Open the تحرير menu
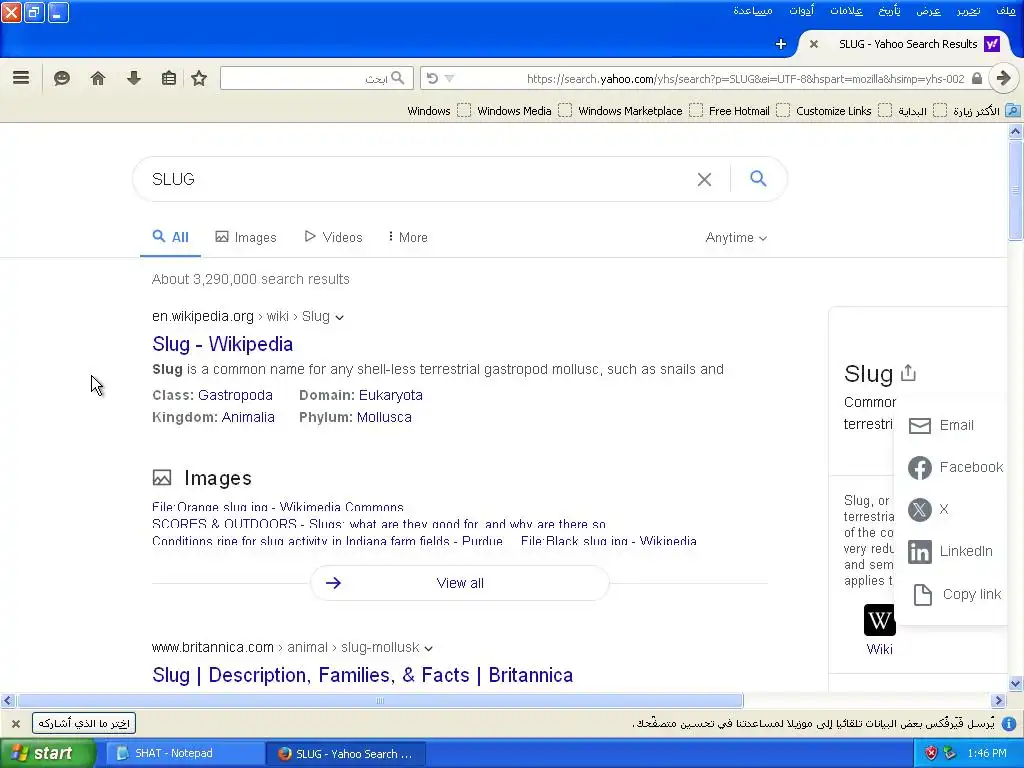 968,10
